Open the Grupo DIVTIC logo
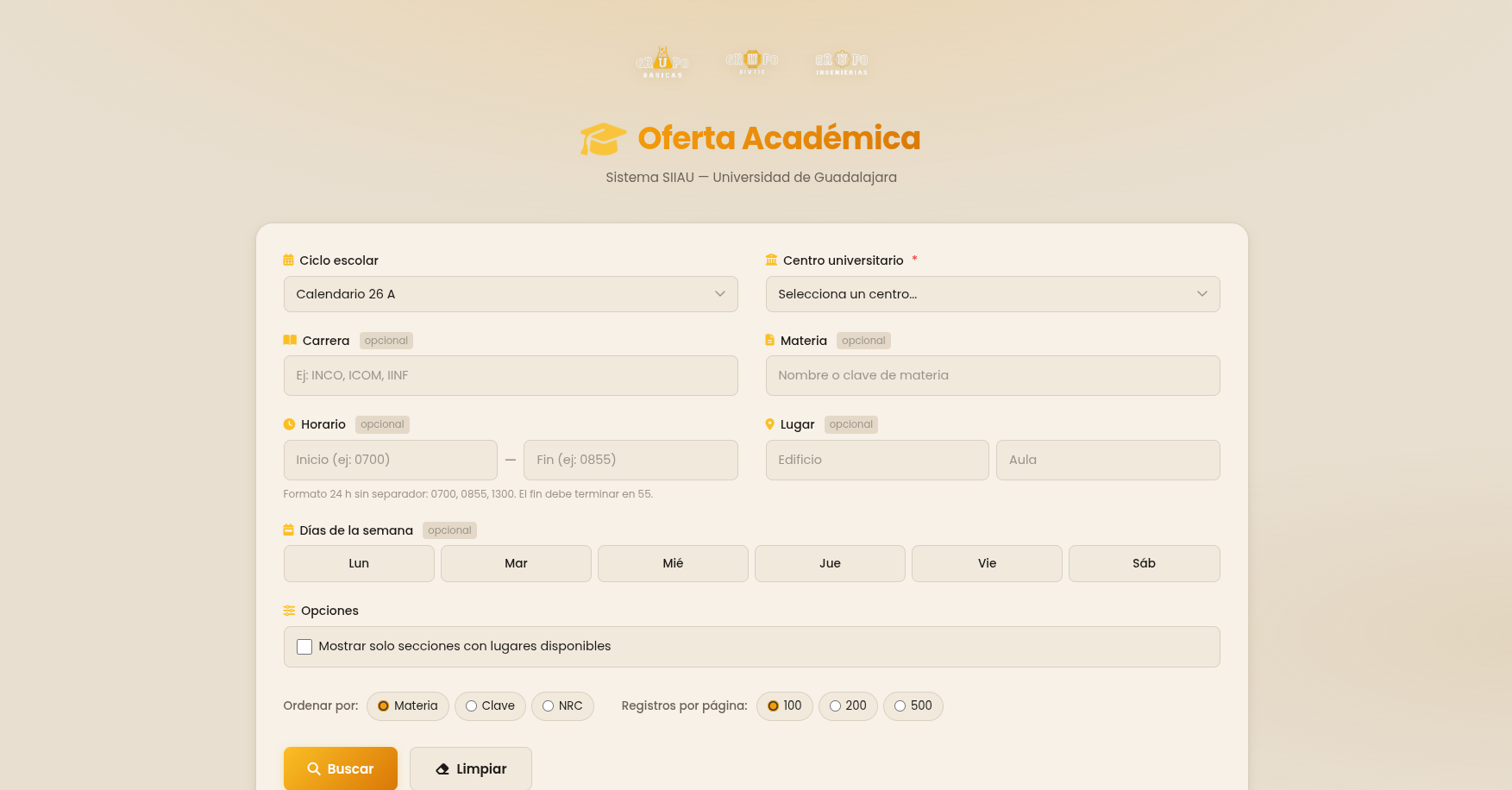The height and width of the screenshot is (790, 1512). (752, 61)
